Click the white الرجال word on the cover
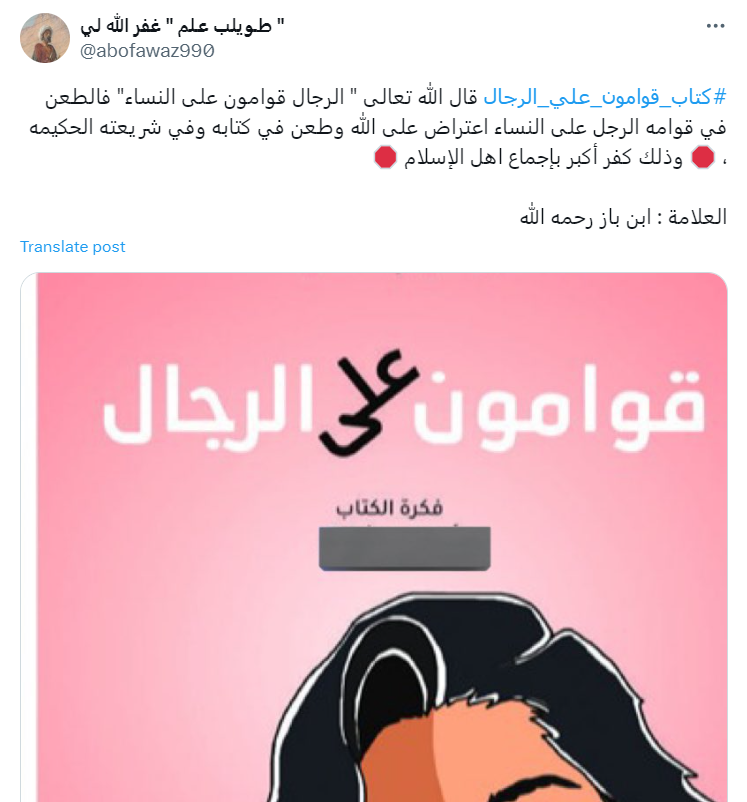This screenshot has height=802, width=747. 207,407
